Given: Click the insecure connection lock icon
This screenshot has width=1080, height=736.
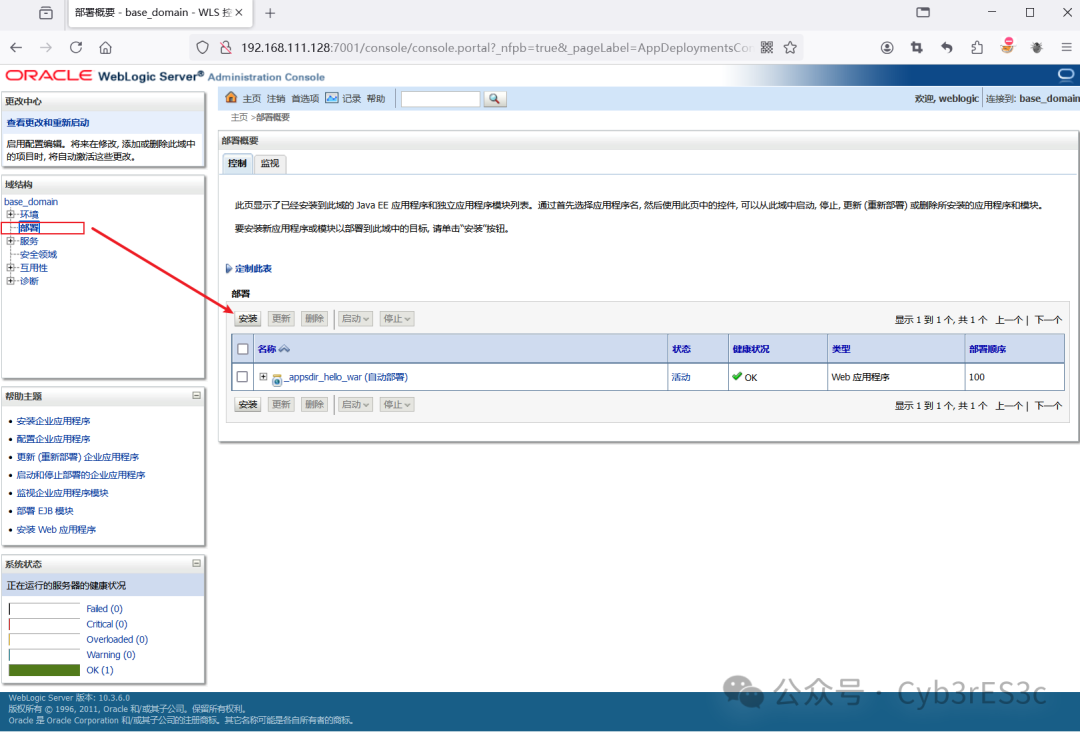Looking at the screenshot, I should point(225,48).
